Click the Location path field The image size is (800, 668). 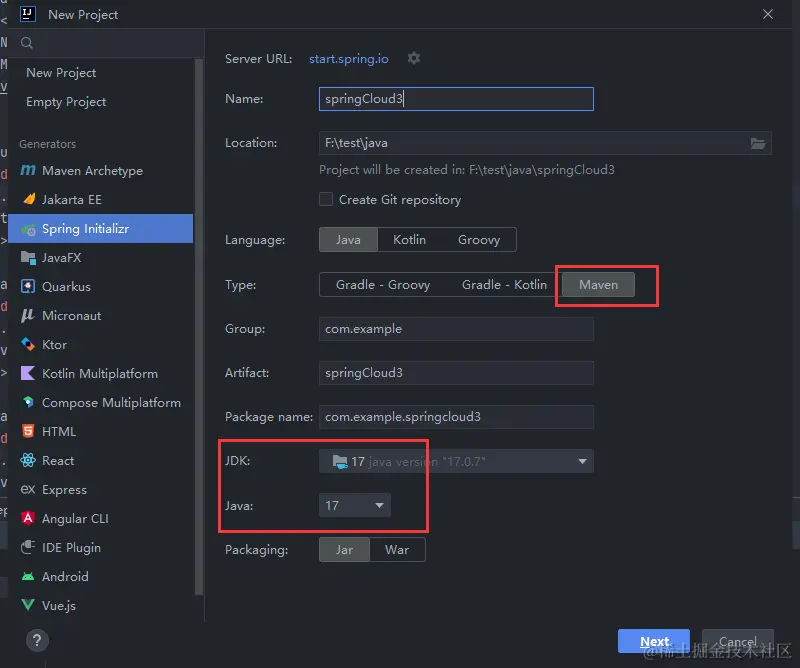(533, 143)
